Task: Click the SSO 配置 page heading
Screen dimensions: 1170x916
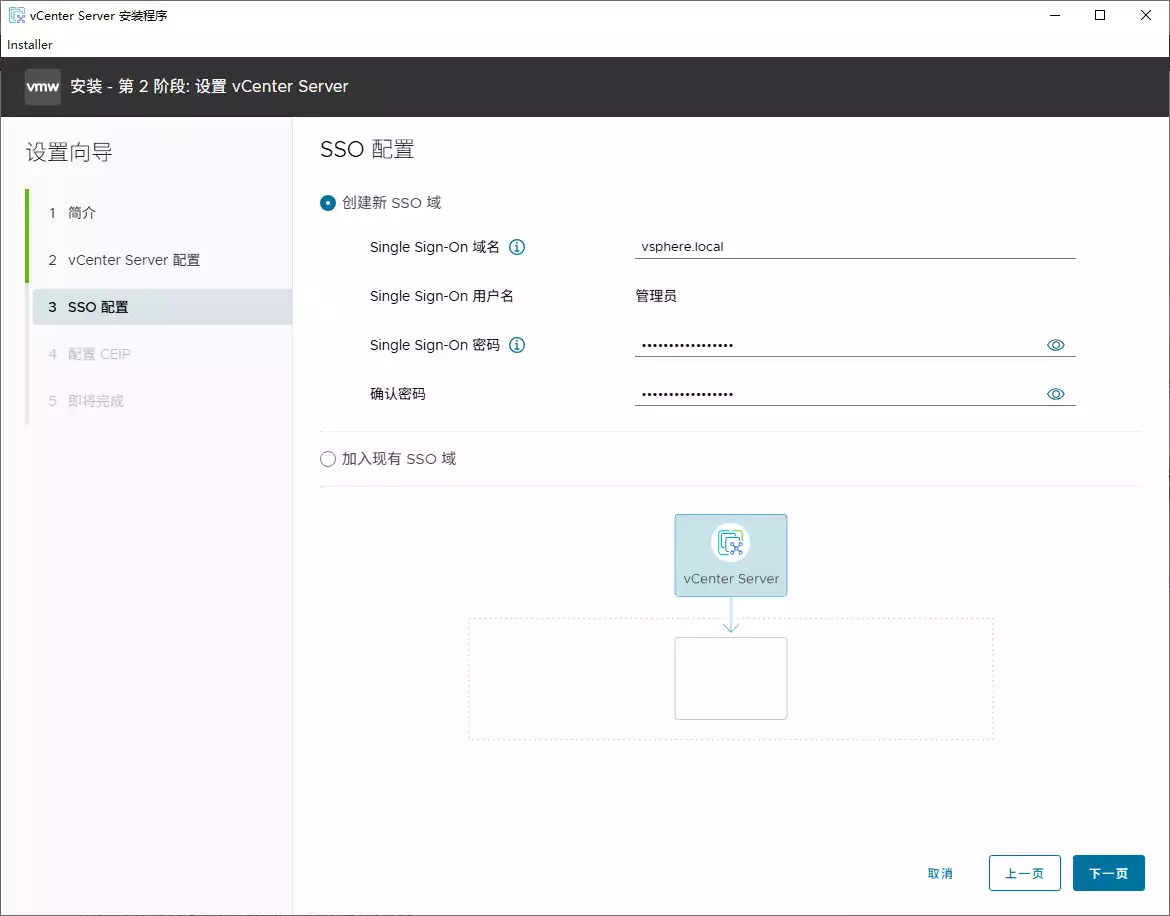Action: click(x=366, y=149)
